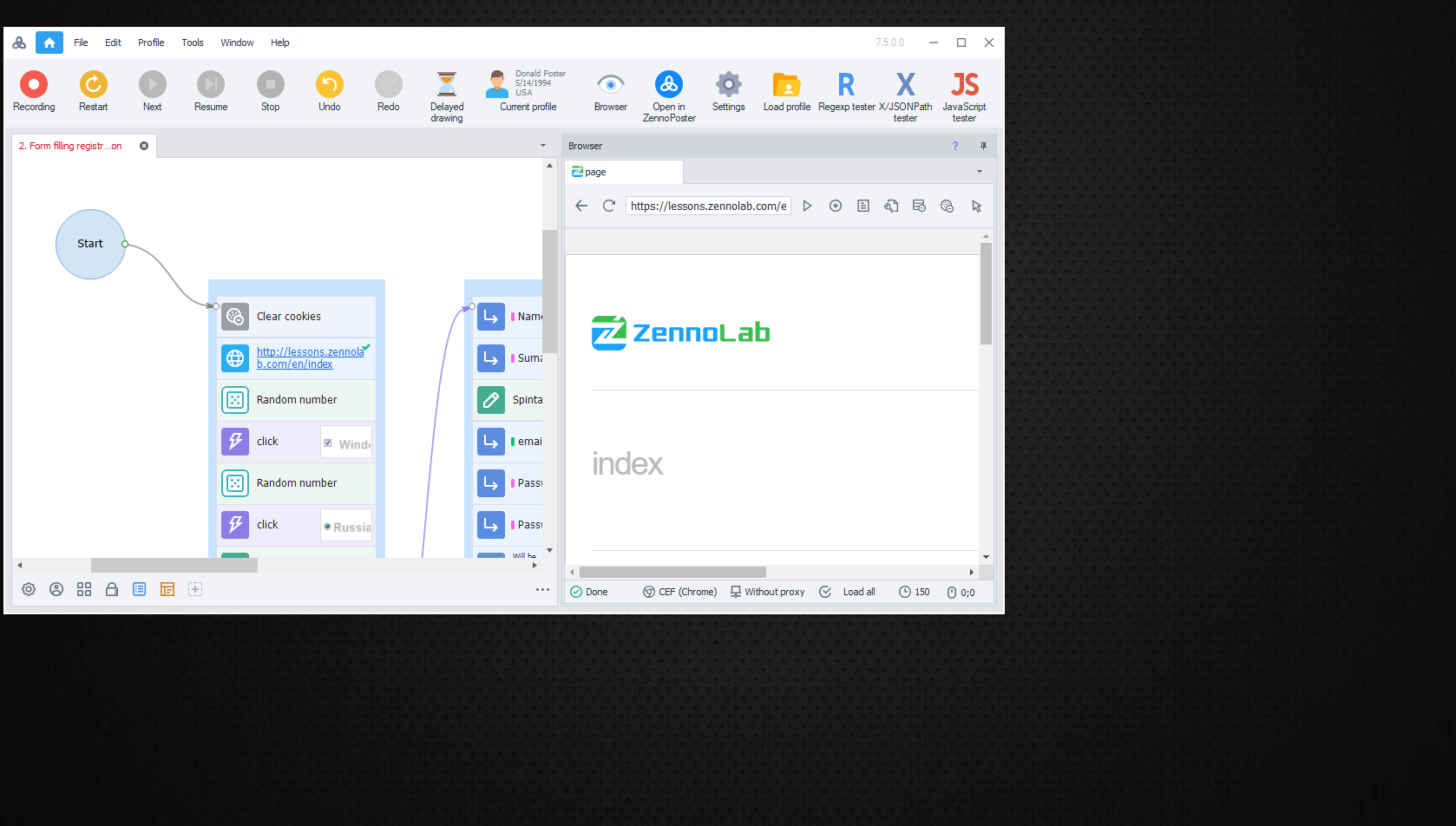Image resolution: width=1456 pixels, height=826 pixels.
Task: Click inside the browser address bar
Action: pos(707,206)
